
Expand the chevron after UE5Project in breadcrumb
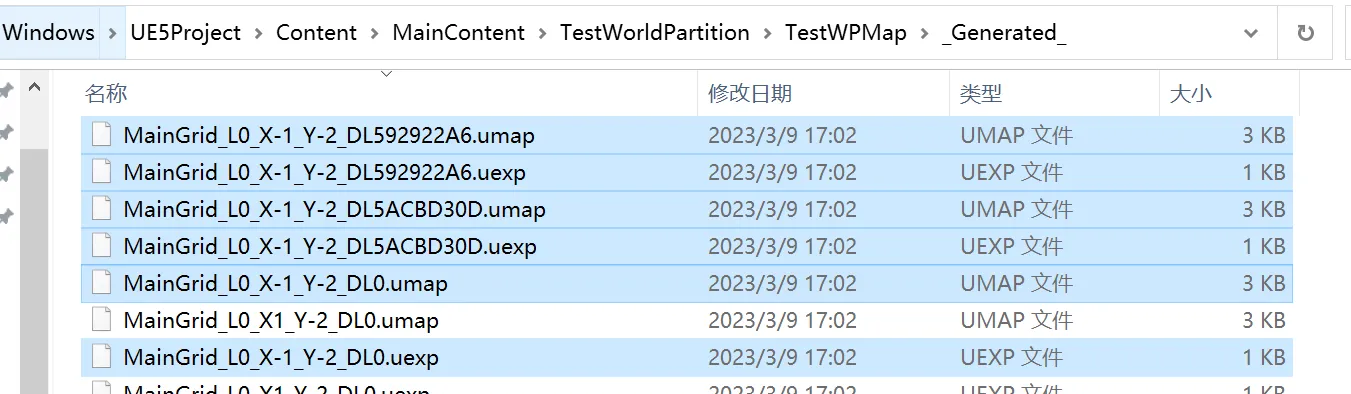click(258, 33)
